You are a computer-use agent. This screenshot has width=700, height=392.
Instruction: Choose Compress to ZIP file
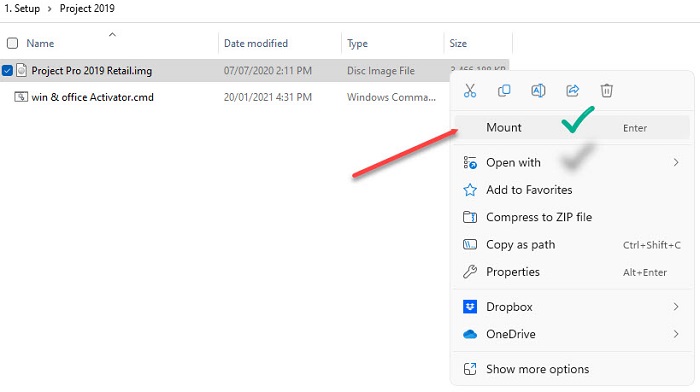pos(572,217)
